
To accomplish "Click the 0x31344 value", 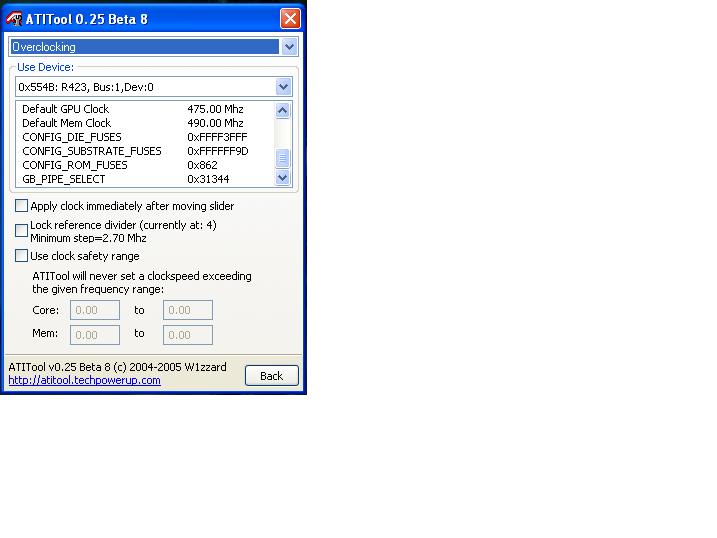I will pos(208,179).
